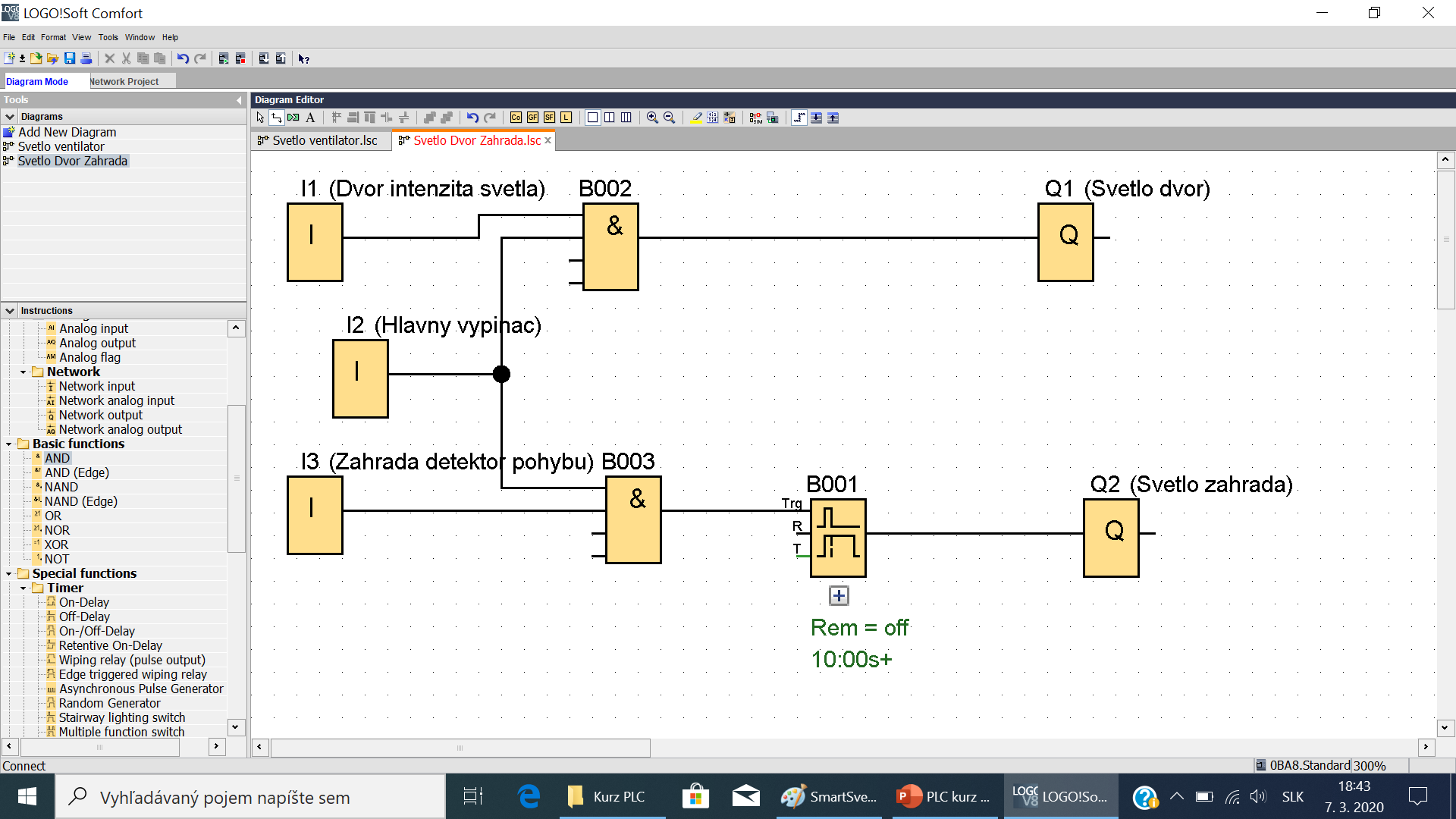Viewport: 1456px width, 819px height.
Task: Select Off-Delay timer in instructions tree
Action: click(x=84, y=617)
